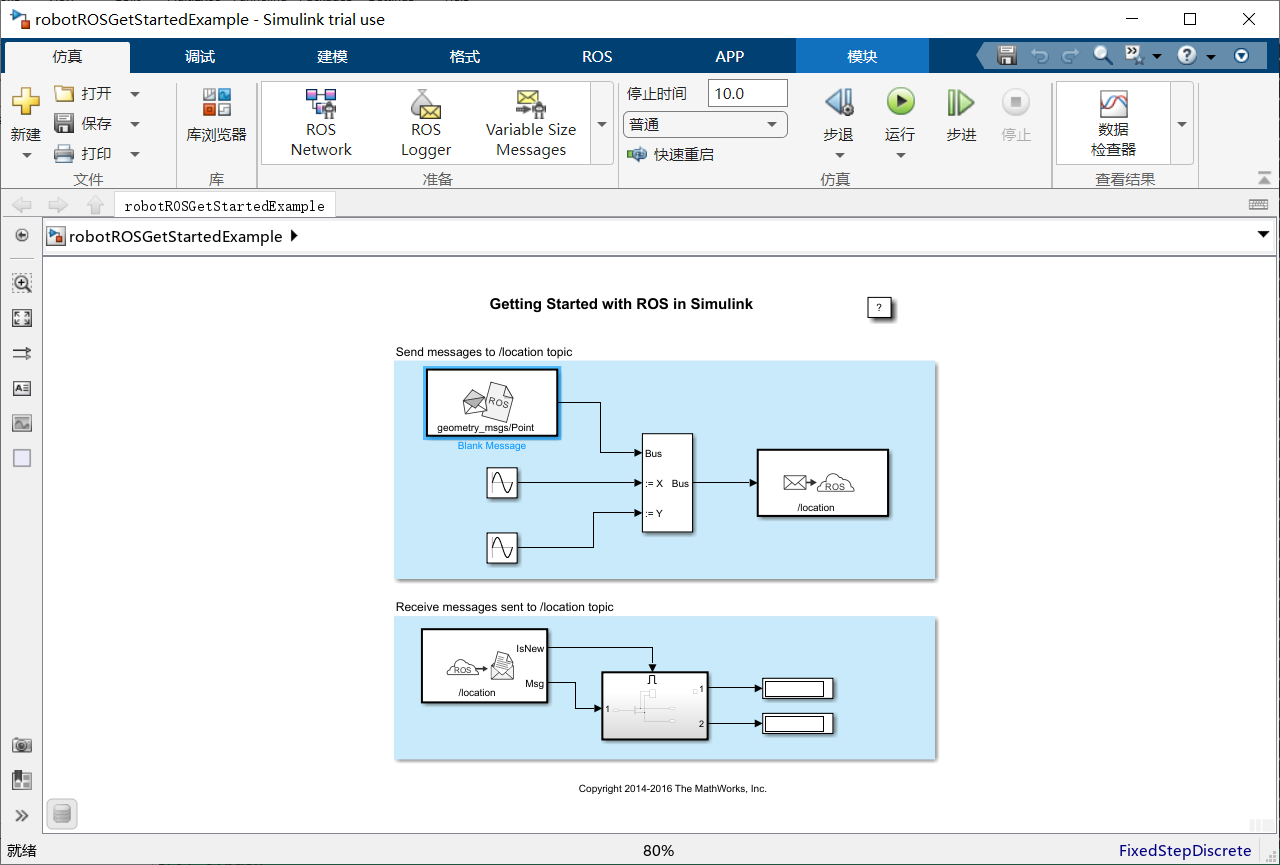Click the area box tool in the left palette
1280x865 pixels.
tap(22, 458)
